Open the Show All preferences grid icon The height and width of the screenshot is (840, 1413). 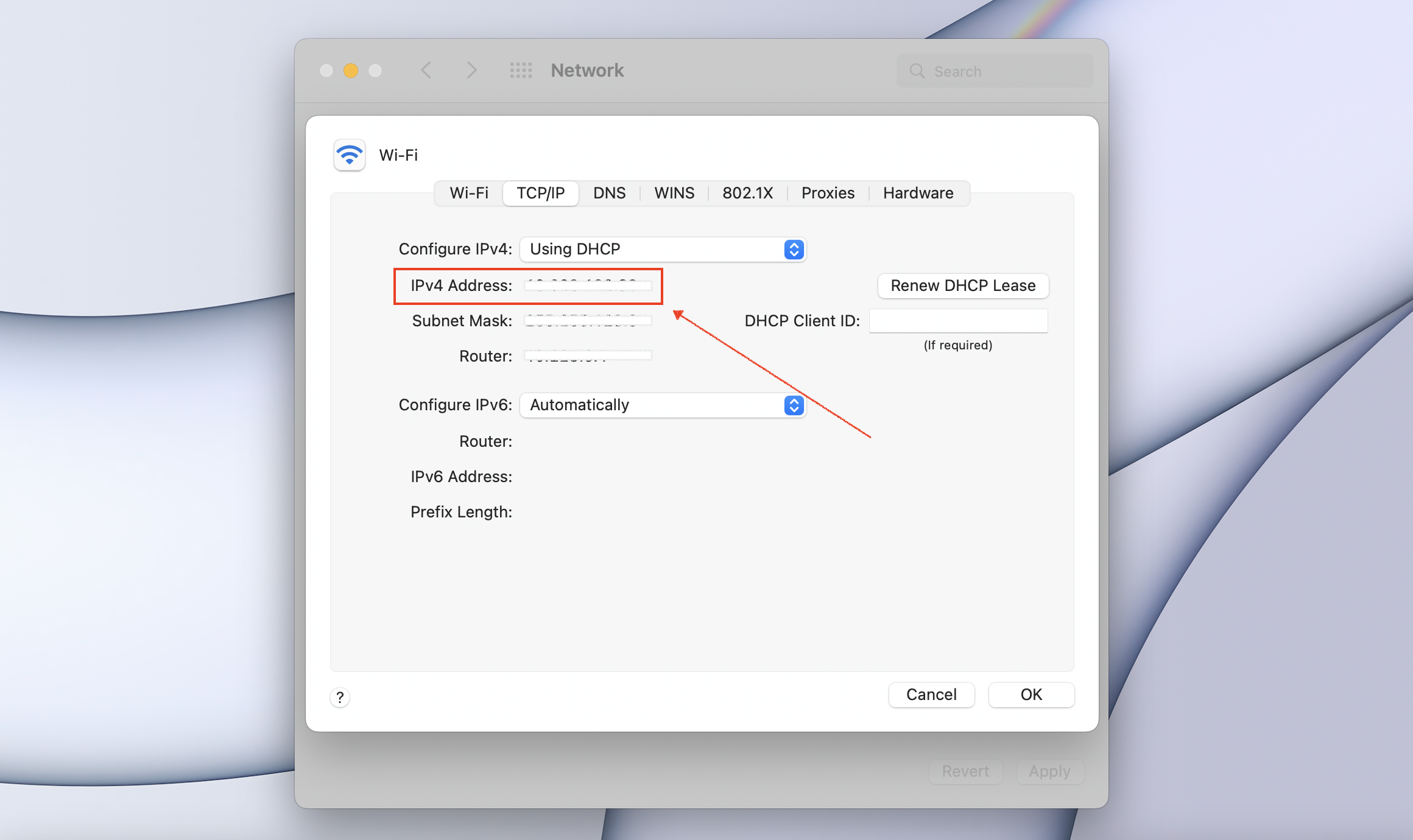coord(521,70)
